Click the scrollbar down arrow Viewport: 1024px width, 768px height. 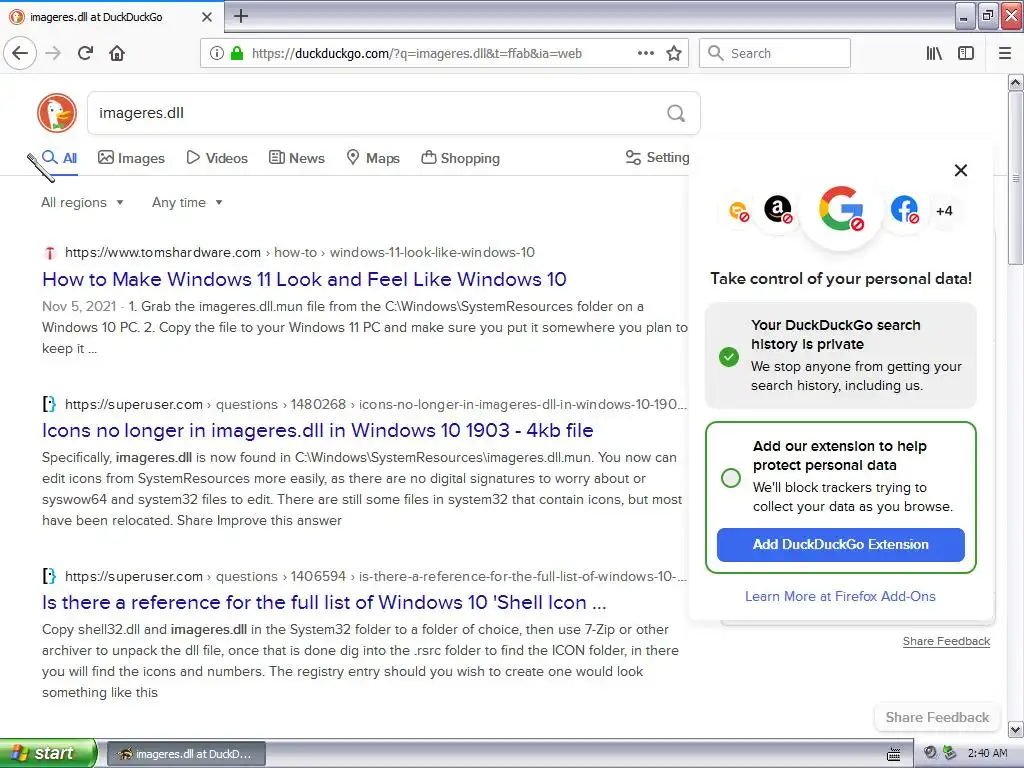point(1015,728)
